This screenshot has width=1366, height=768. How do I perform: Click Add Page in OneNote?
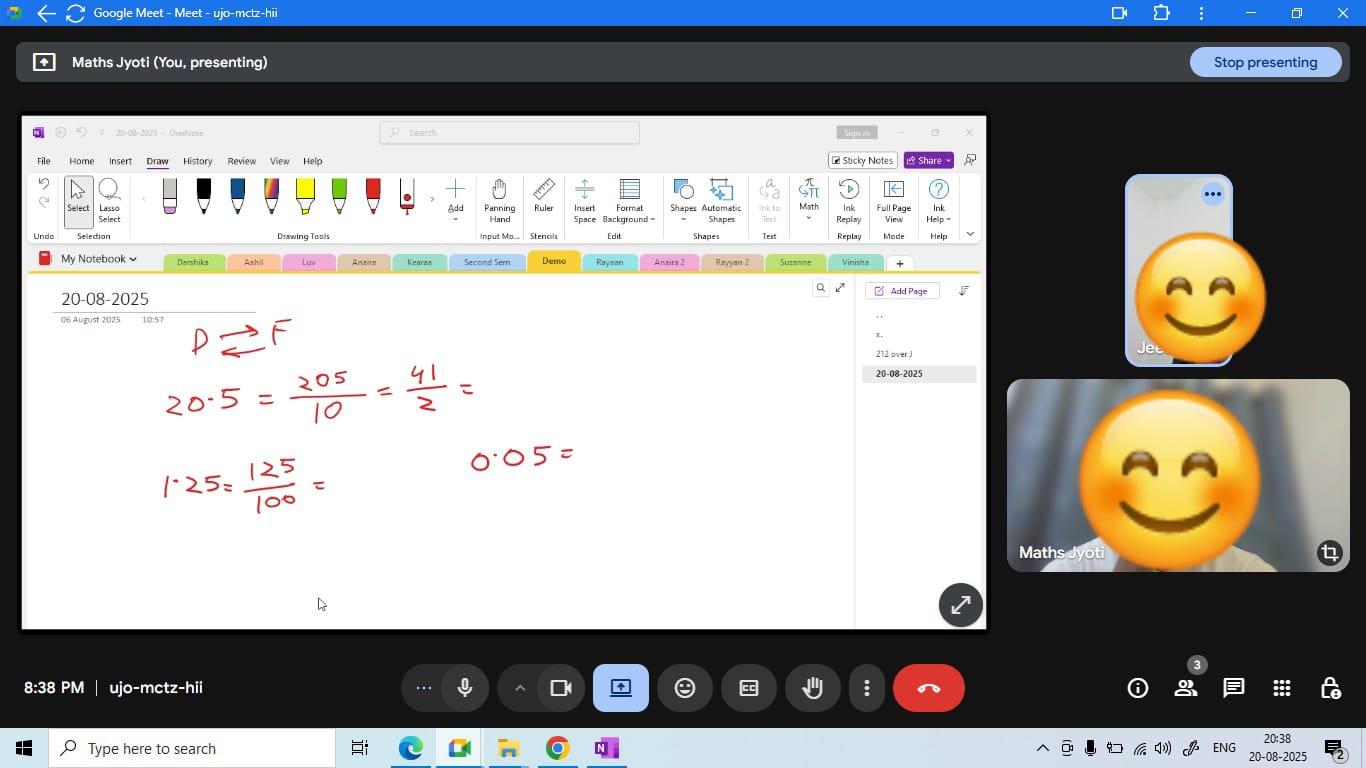900,291
